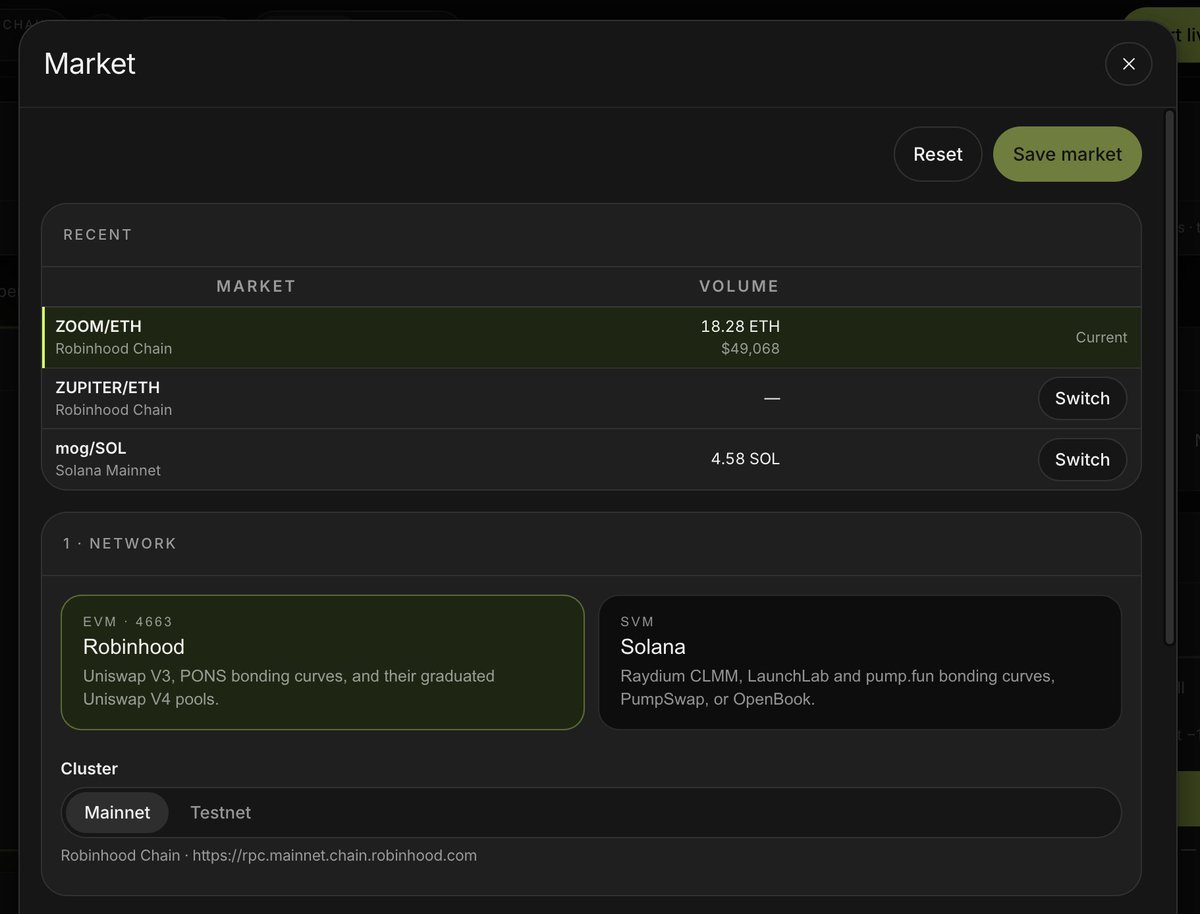Click the mog/SOL market name
Screen dimensions: 1200x914
(91, 448)
